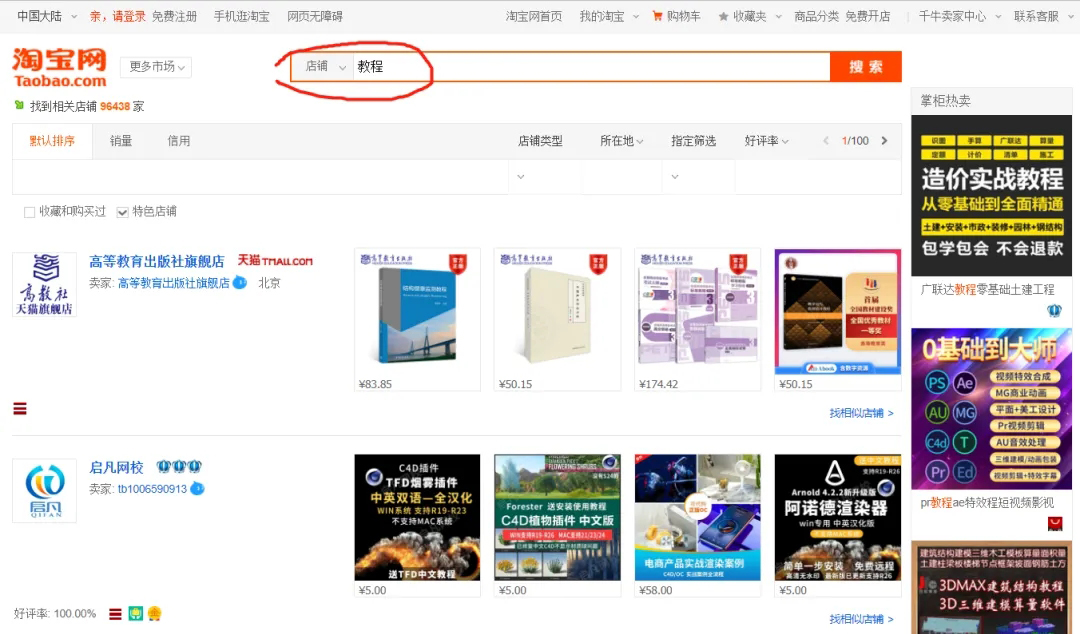Click the crown rating icons beside 启凡网校
This screenshot has width=1080, height=634.
click(179, 467)
